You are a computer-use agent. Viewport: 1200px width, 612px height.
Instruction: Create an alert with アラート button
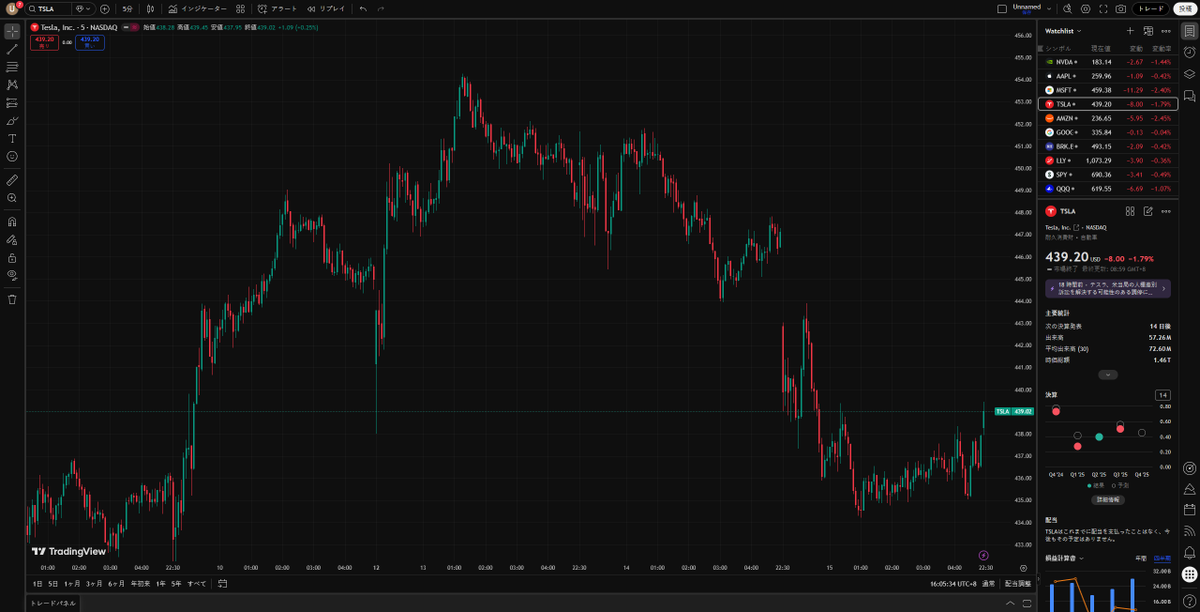(x=278, y=8)
